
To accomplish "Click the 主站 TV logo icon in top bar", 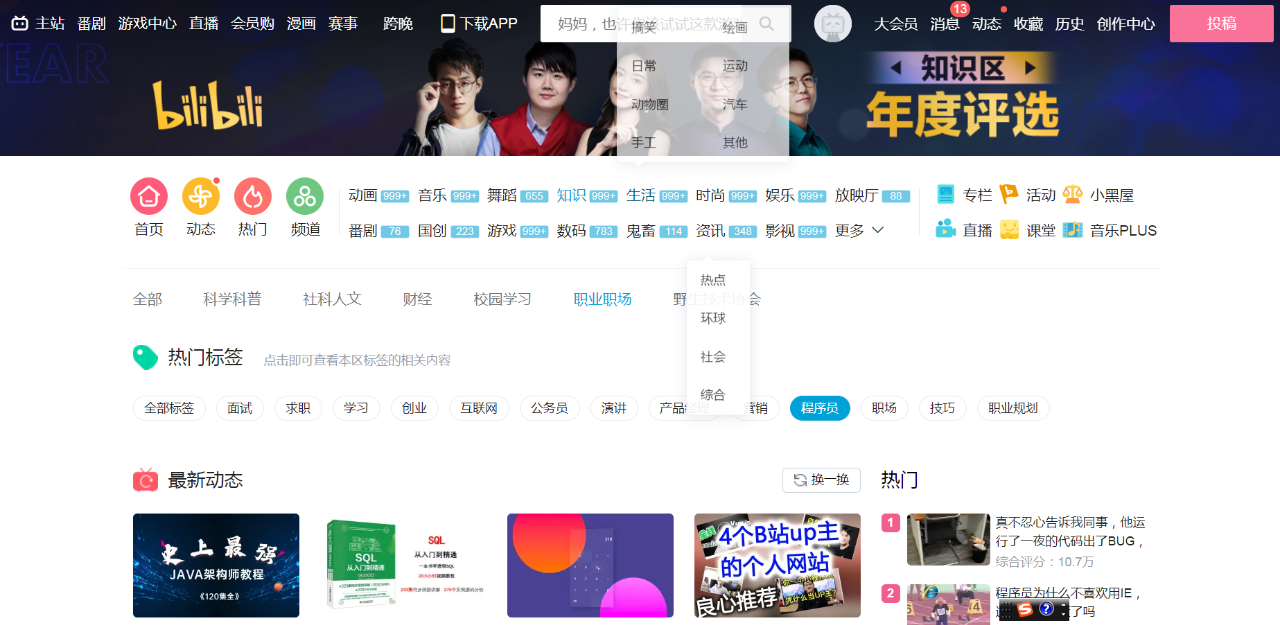I will tap(20, 23).
